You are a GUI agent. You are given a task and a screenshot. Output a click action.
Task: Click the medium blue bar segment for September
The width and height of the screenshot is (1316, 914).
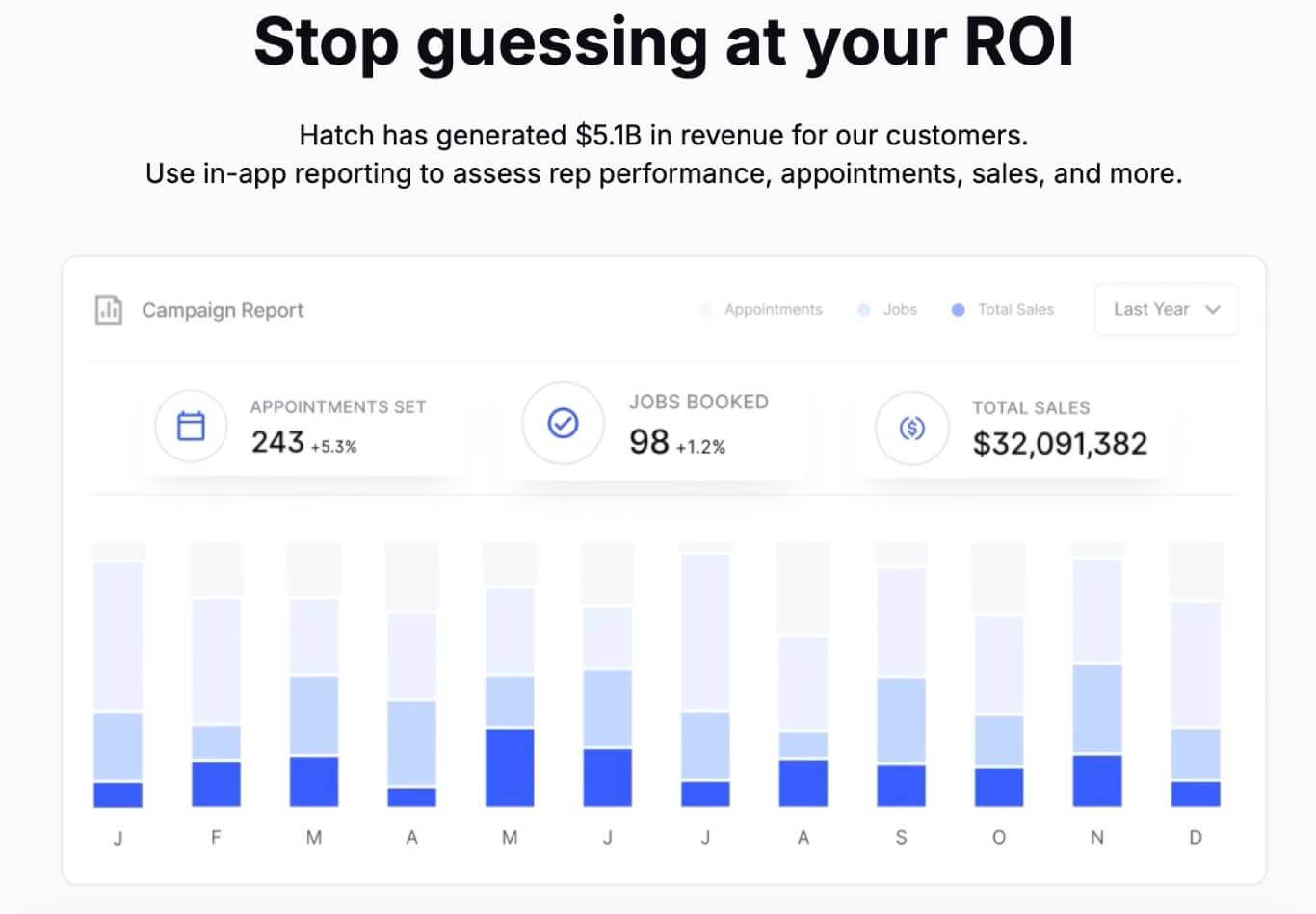[901, 720]
